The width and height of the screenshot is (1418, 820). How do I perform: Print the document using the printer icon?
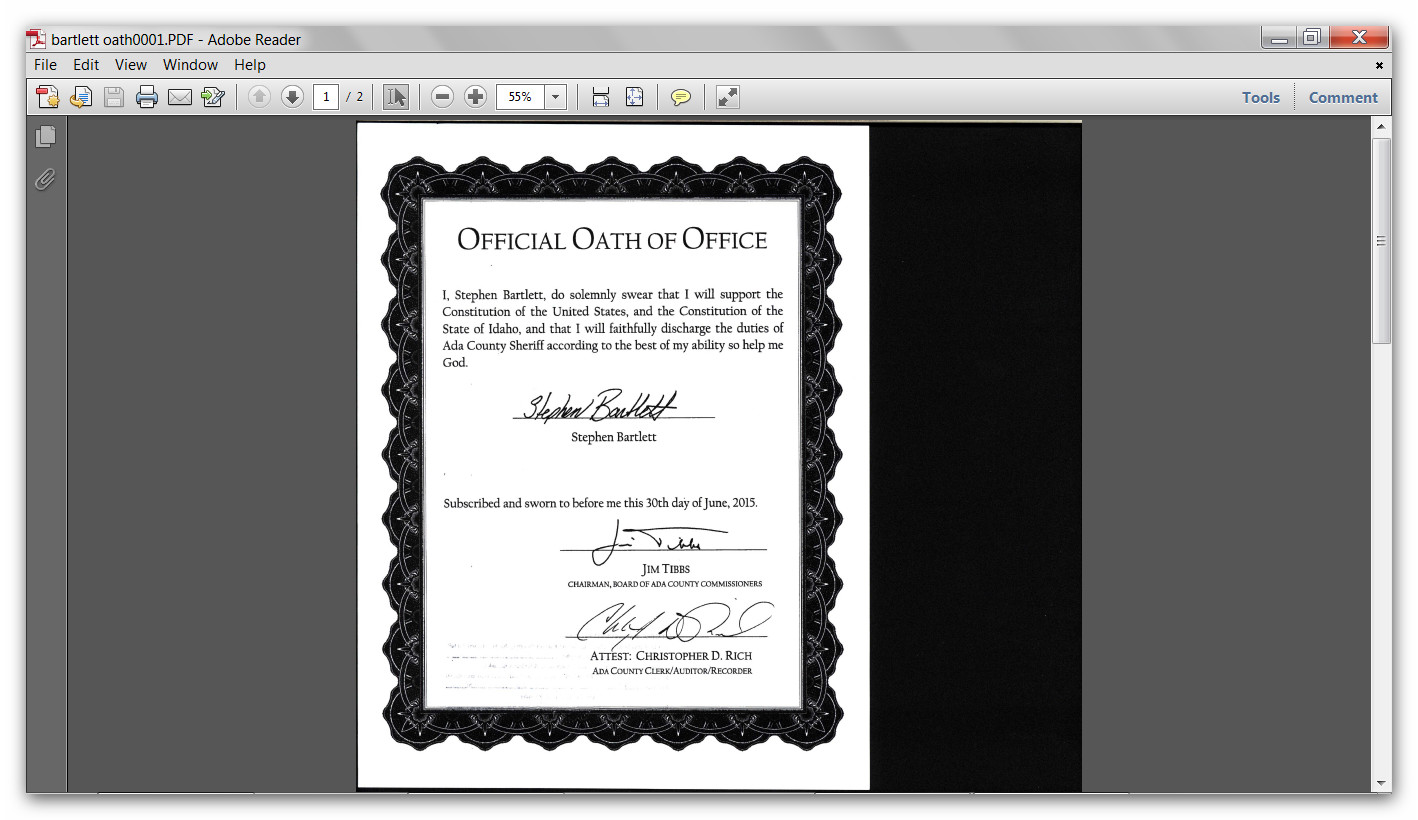(147, 97)
